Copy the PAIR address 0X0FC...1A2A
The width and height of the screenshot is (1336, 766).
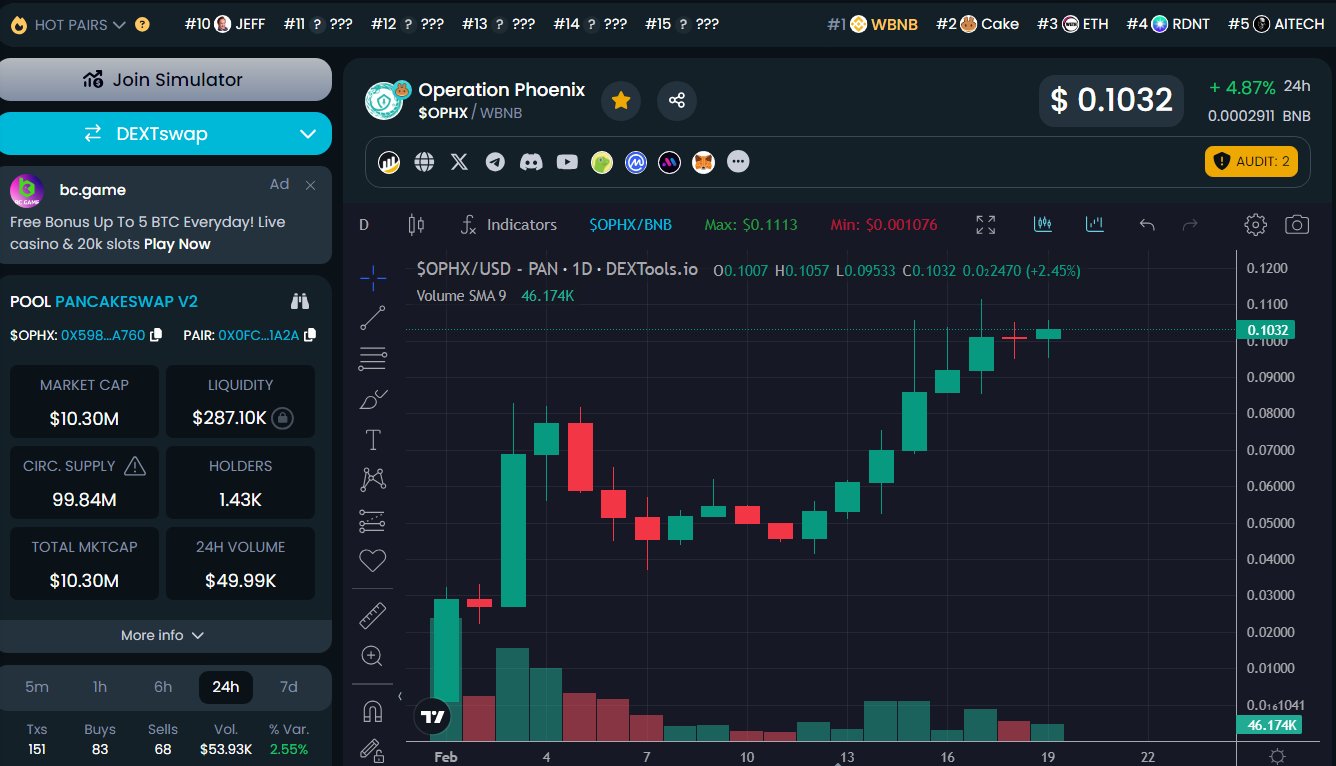(310, 335)
